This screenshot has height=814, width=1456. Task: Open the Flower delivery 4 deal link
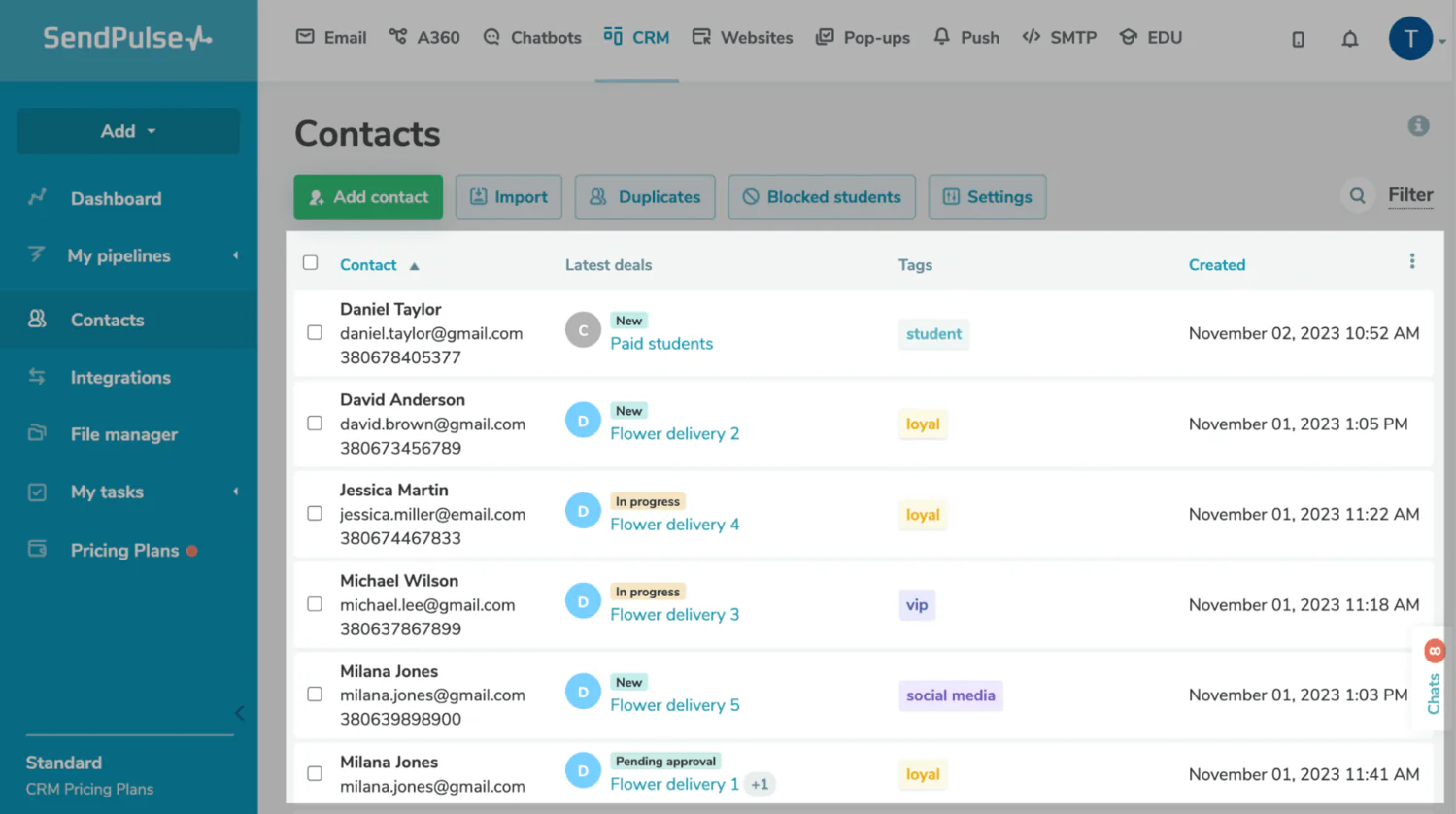click(674, 525)
